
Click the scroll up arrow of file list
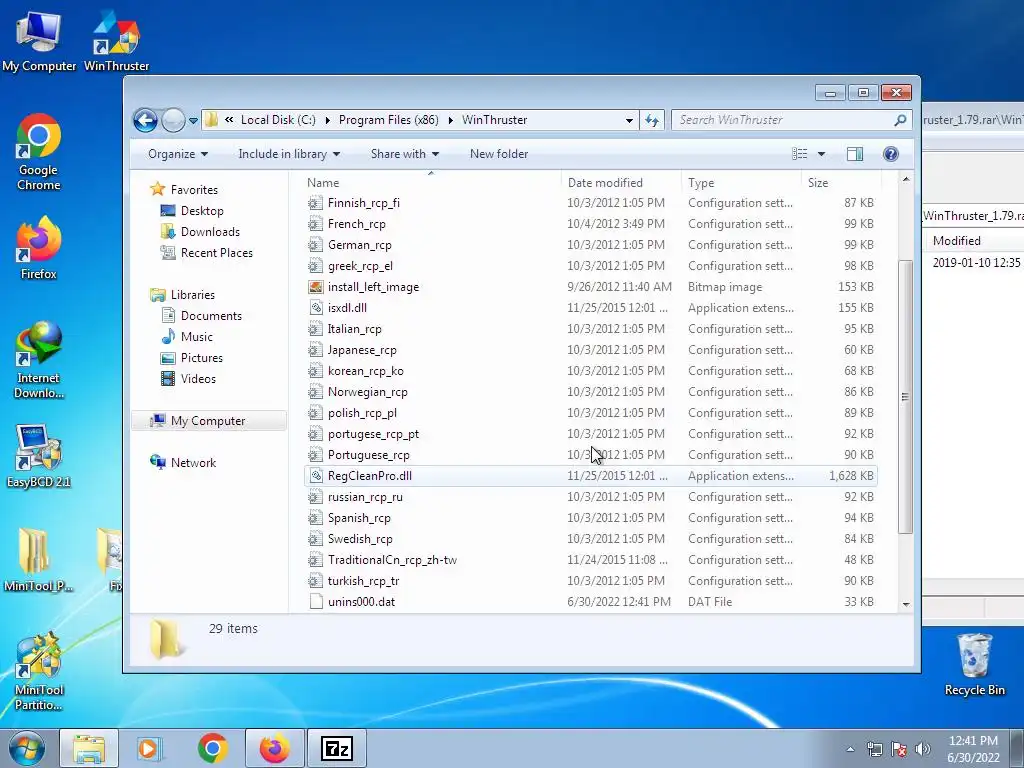(x=905, y=179)
